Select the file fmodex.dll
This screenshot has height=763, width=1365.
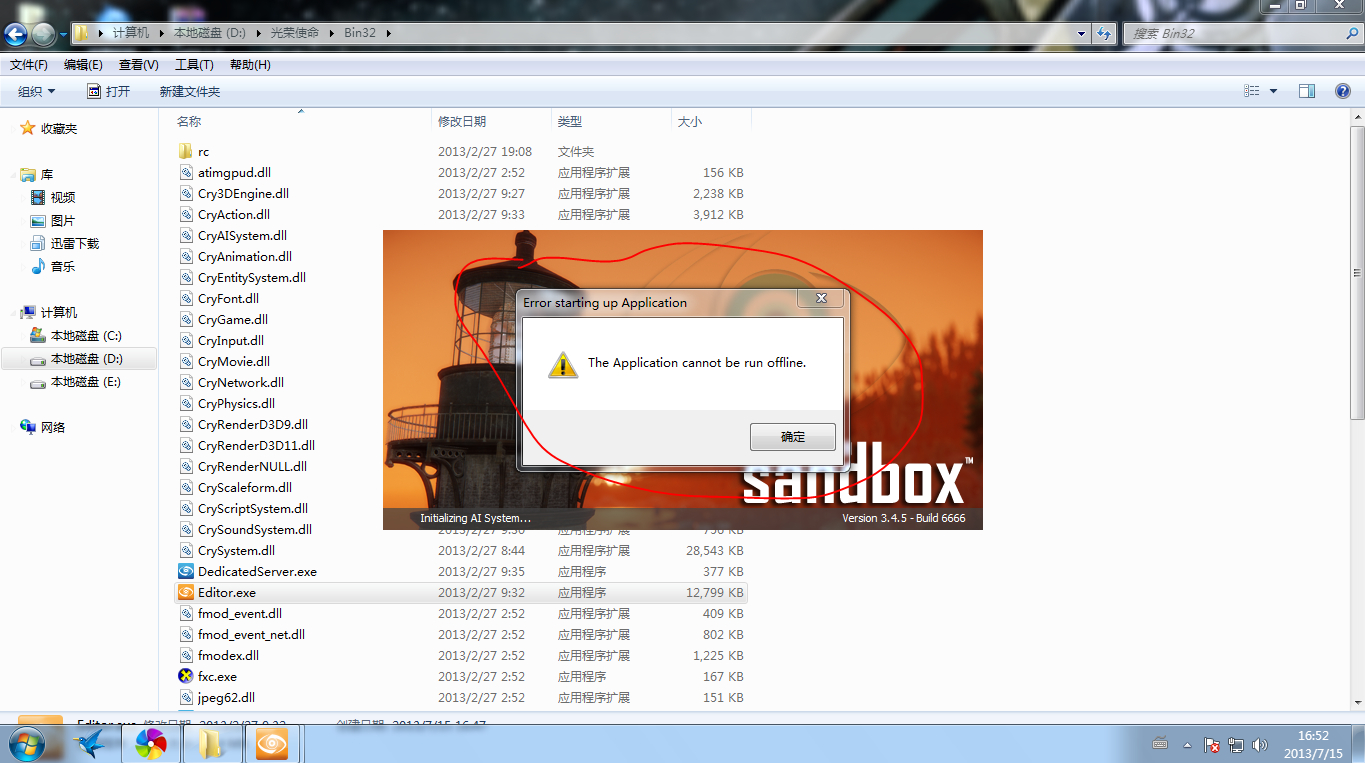coord(228,656)
